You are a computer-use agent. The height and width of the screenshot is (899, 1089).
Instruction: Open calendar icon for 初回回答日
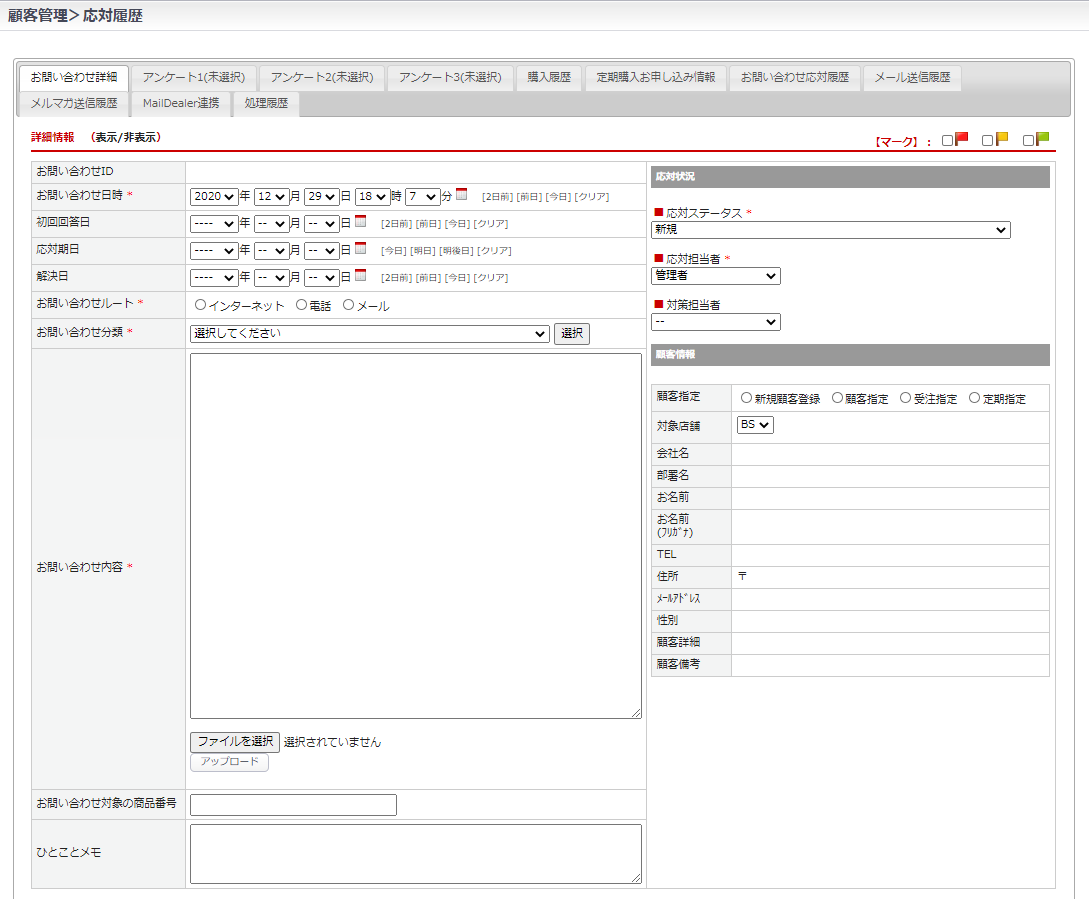tap(360, 222)
